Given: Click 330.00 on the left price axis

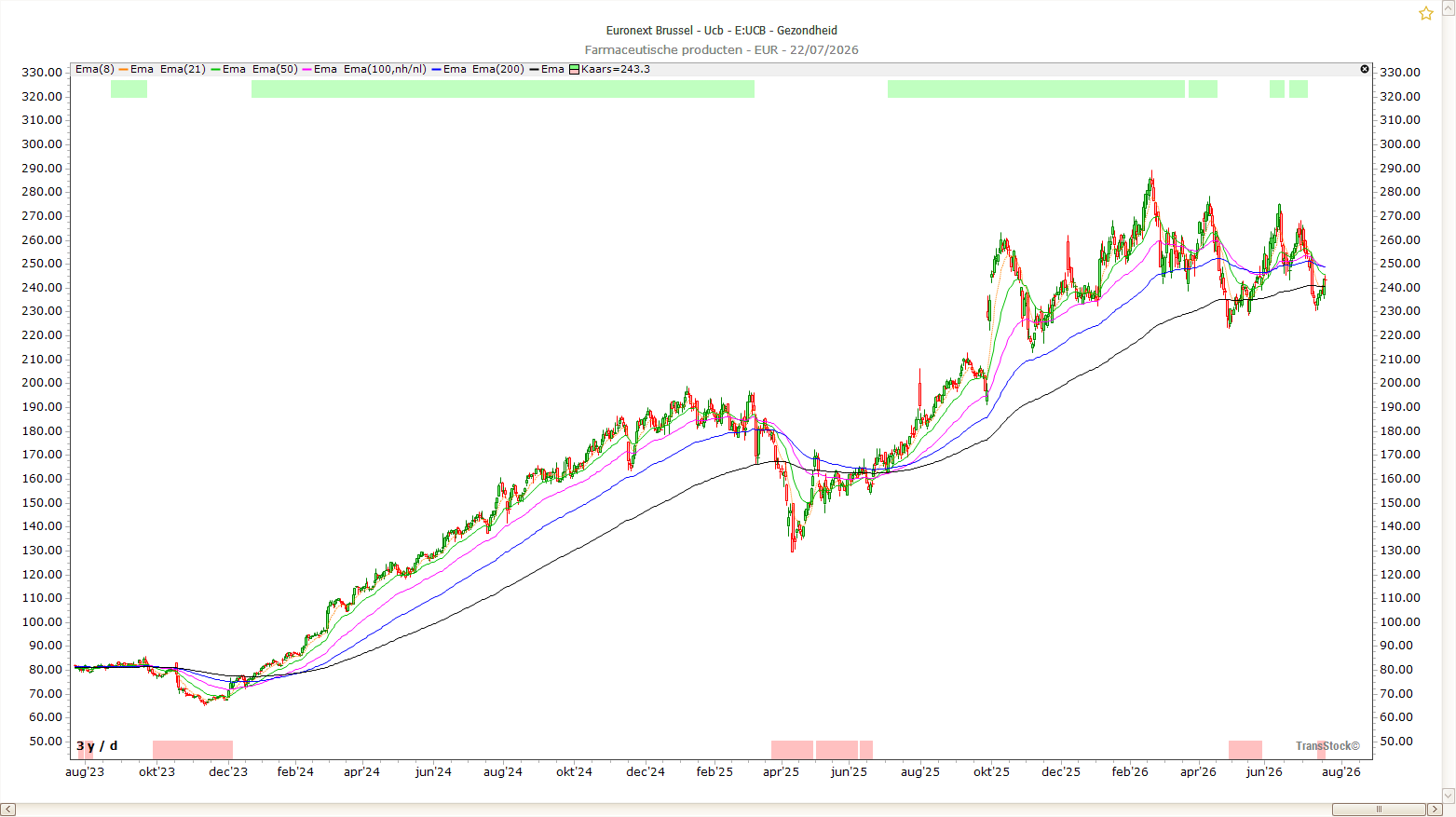Looking at the screenshot, I should tap(42, 73).
